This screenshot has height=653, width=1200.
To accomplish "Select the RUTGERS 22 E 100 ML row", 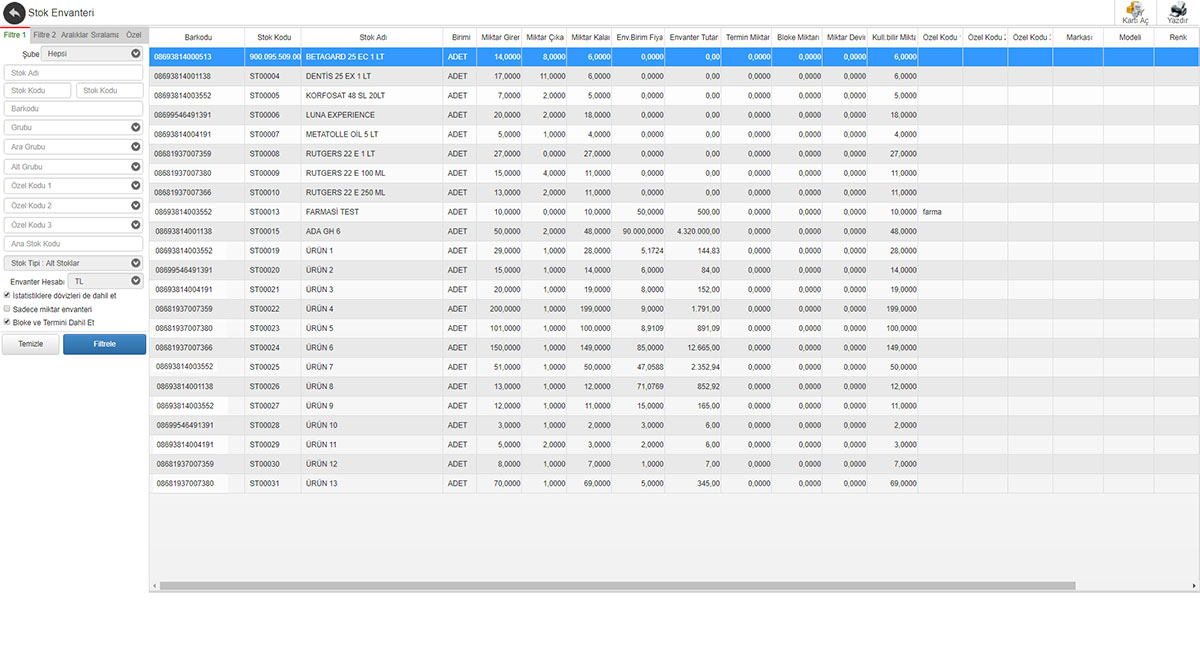I will (x=674, y=173).
